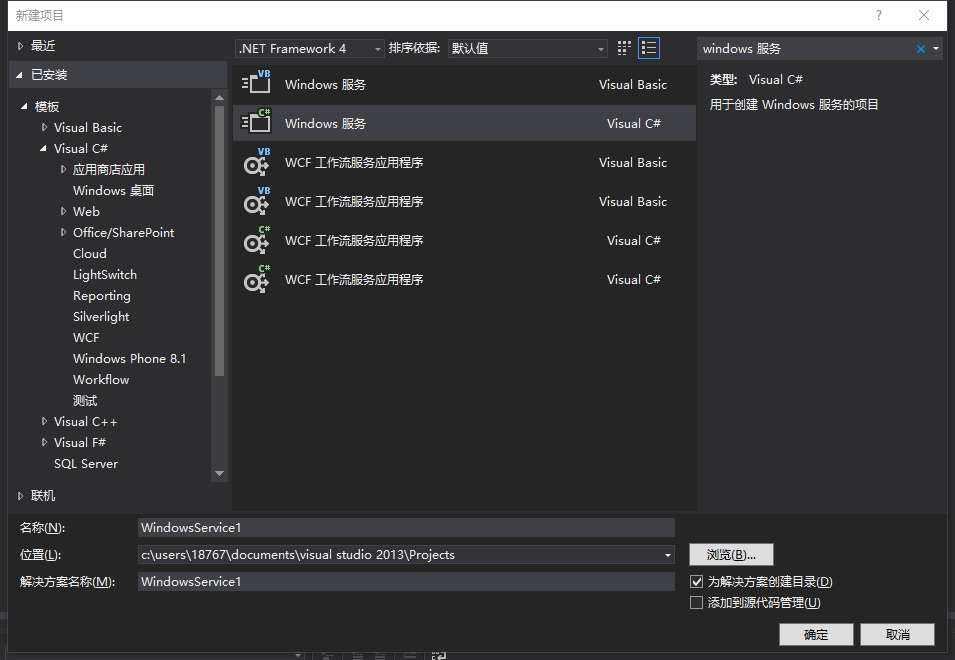955x660 pixels.
Task: Select Windows Phone 8.1 category
Action: [x=129, y=359]
